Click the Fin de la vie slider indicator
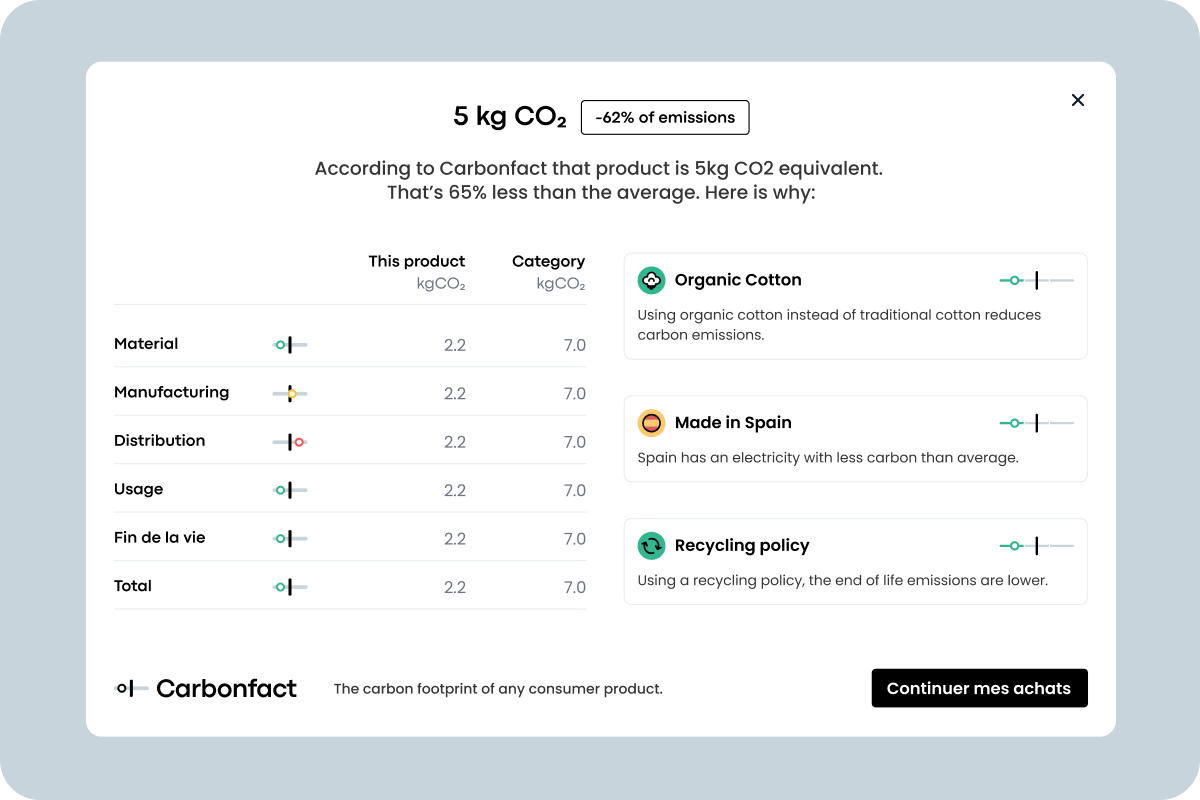The width and height of the screenshot is (1200, 800). click(289, 538)
